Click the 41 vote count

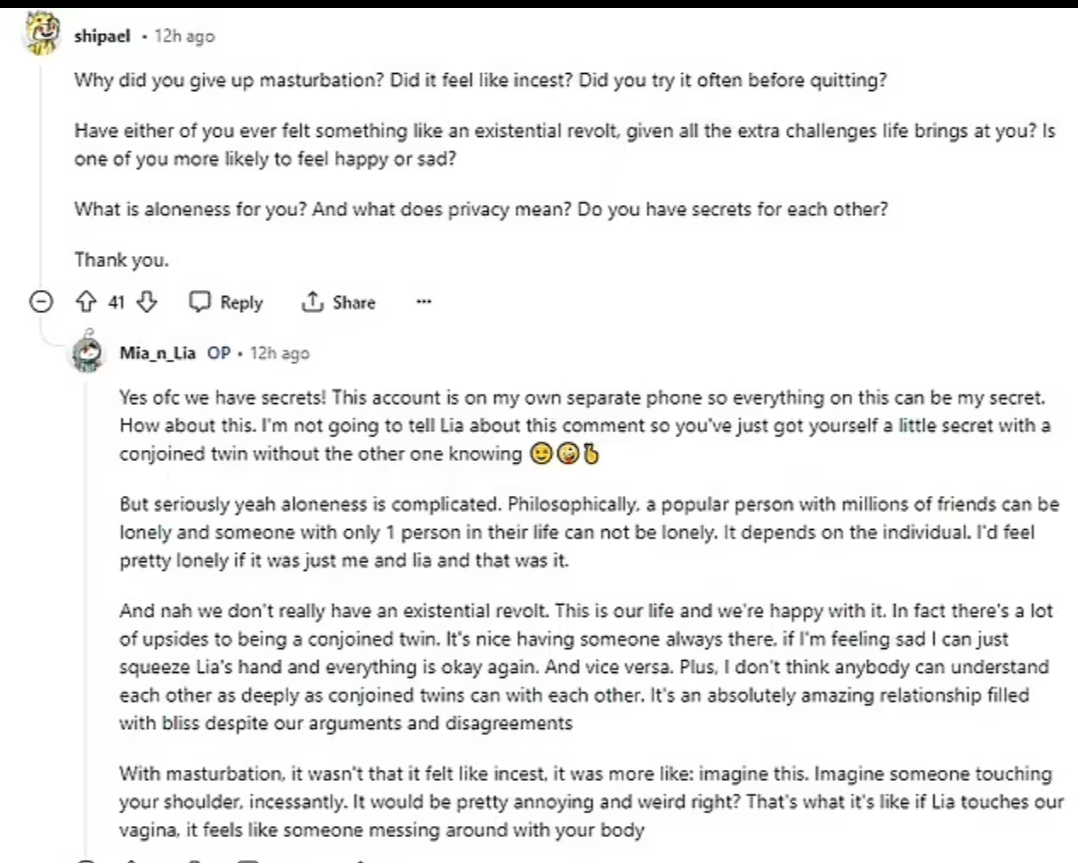[x=117, y=302]
